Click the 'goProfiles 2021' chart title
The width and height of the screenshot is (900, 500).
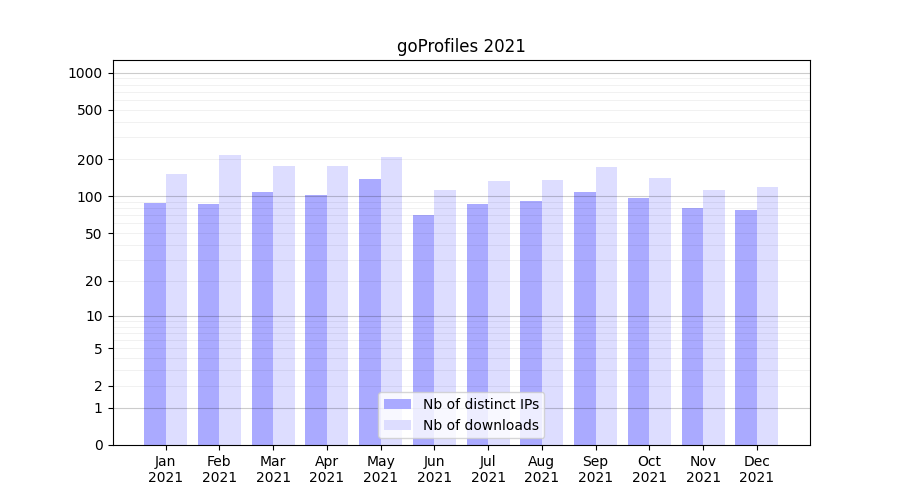pos(461,46)
